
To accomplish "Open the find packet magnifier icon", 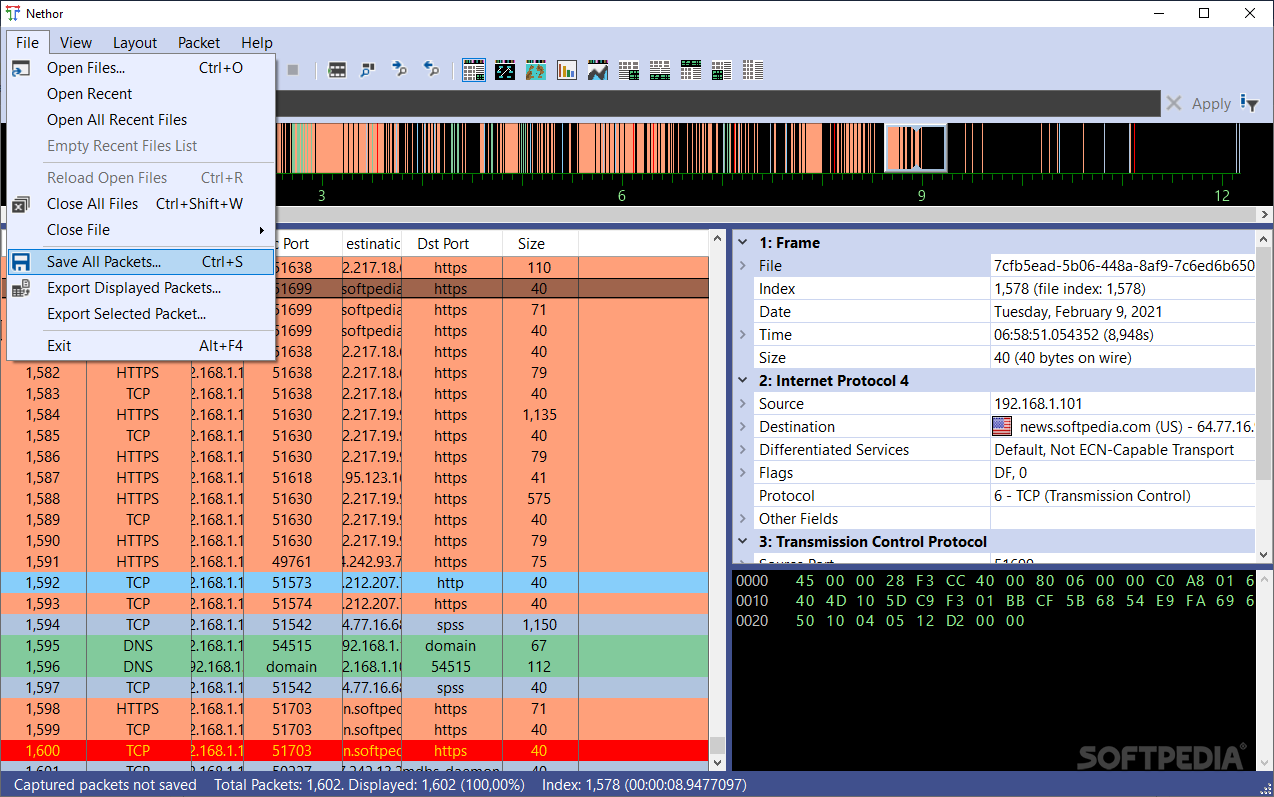I will [368, 70].
